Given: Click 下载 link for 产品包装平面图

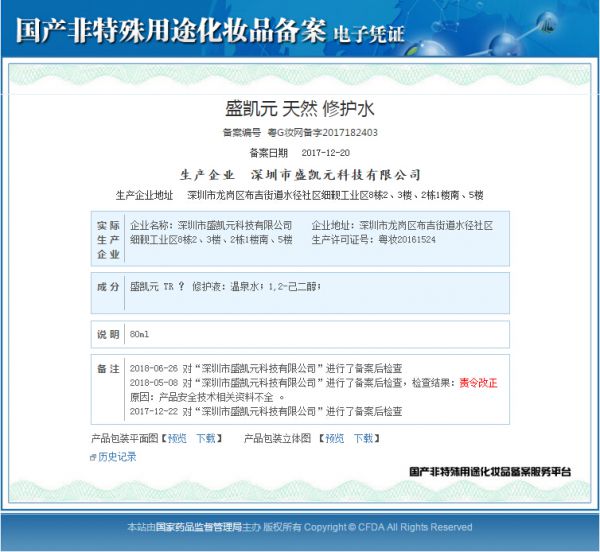Looking at the screenshot, I should [x=206, y=438].
